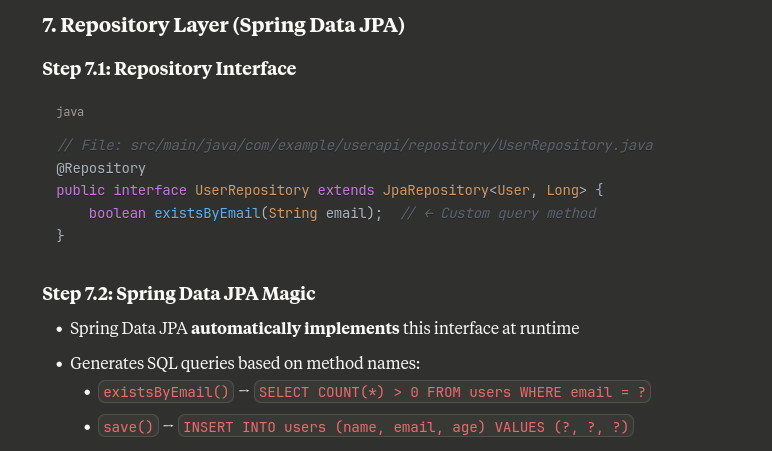Click the 'INSERT INTO users' inline code snippet

[x=406, y=426]
